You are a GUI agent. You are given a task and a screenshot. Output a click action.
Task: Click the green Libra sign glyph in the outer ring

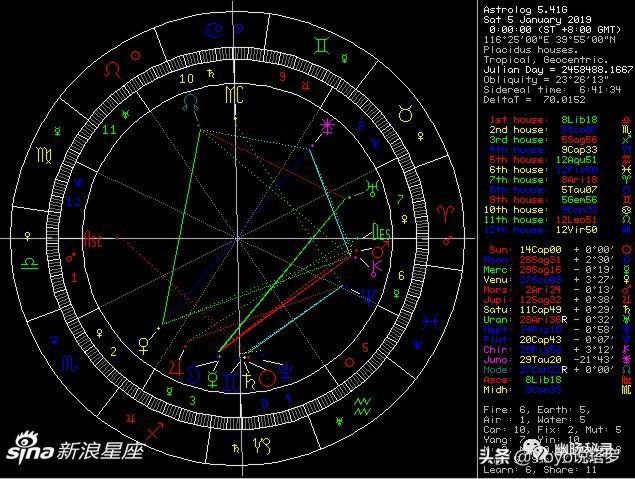click(x=30, y=264)
